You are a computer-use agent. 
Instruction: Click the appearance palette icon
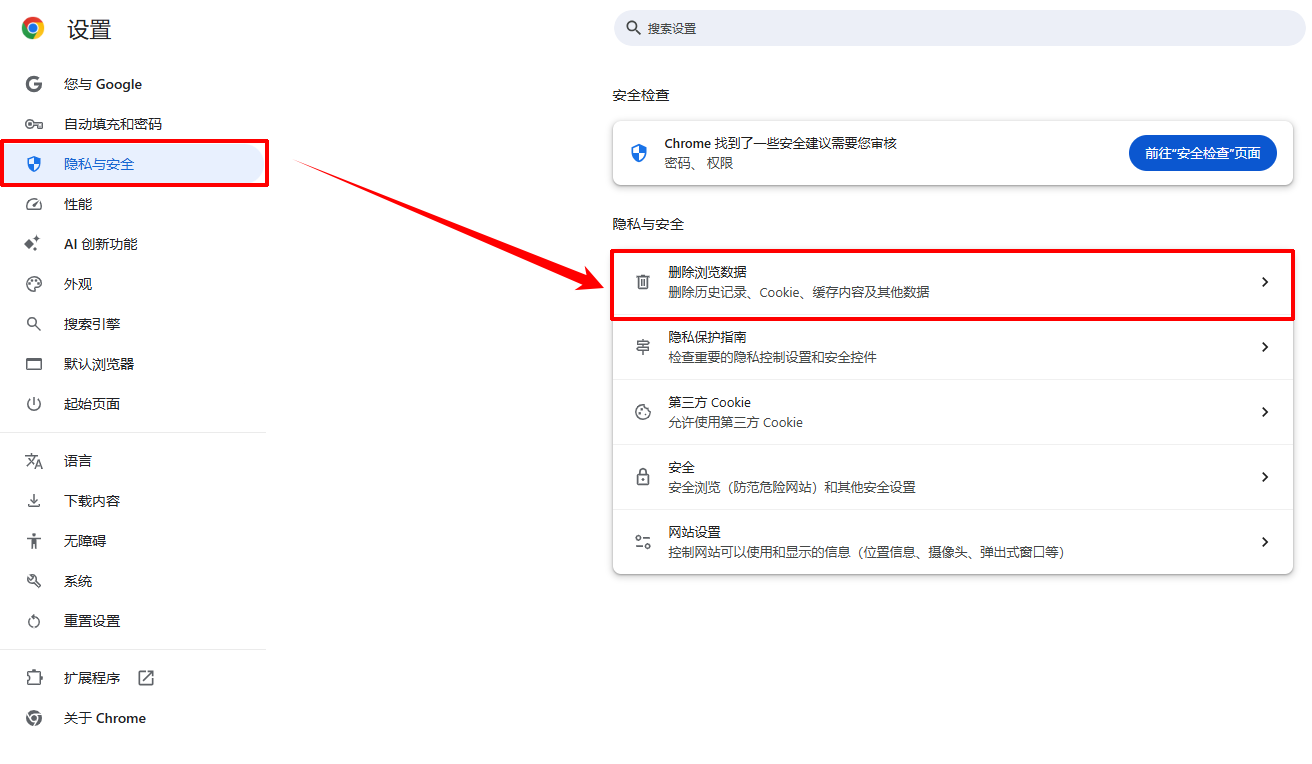[x=34, y=284]
